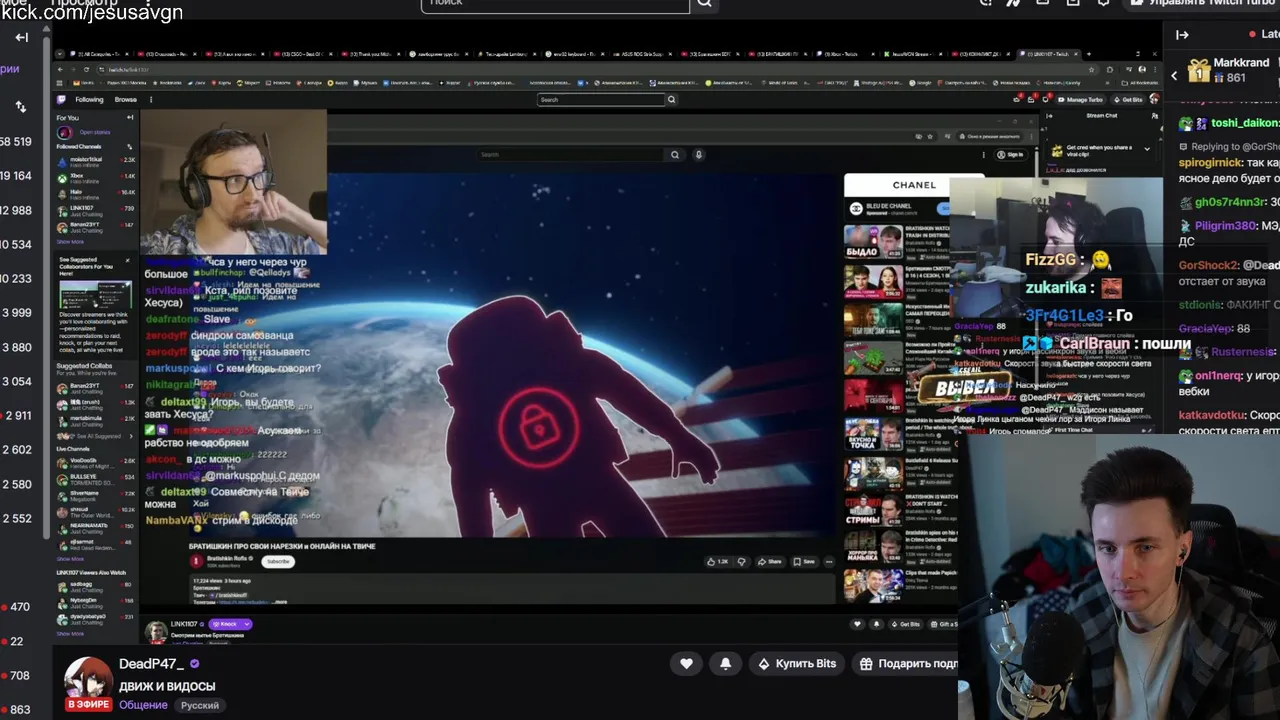
Task: Open Browse tab in inner Twitch window
Action: [126, 99]
